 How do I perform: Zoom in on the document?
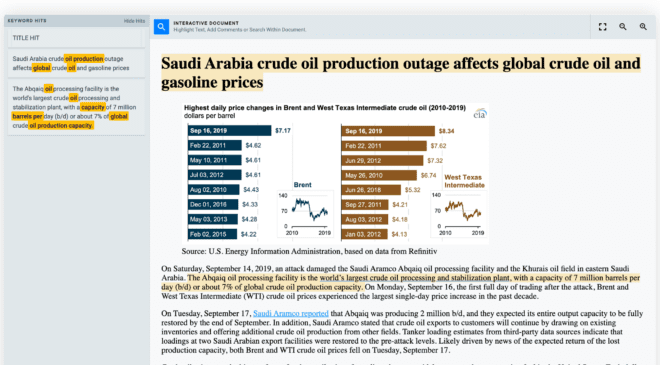(643, 27)
